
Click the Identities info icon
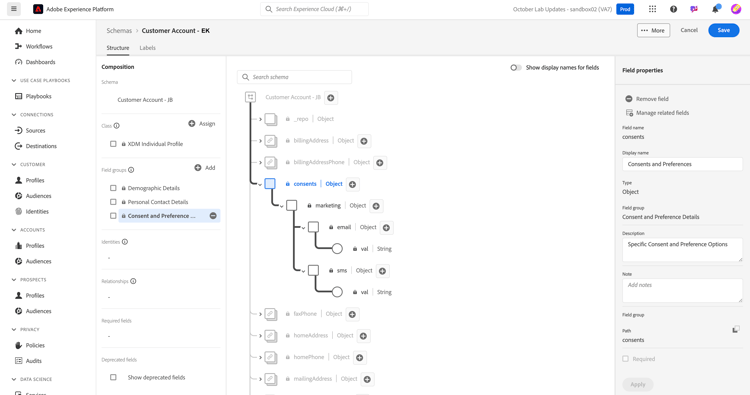pos(125,241)
